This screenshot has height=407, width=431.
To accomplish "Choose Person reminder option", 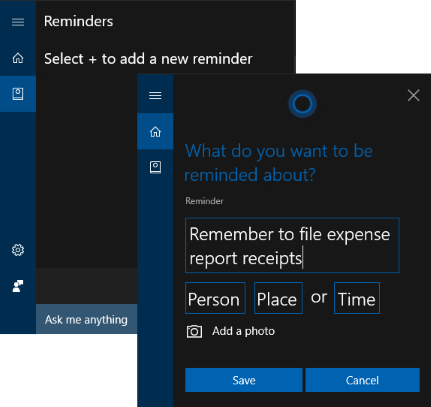I will click(x=215, y=298).
